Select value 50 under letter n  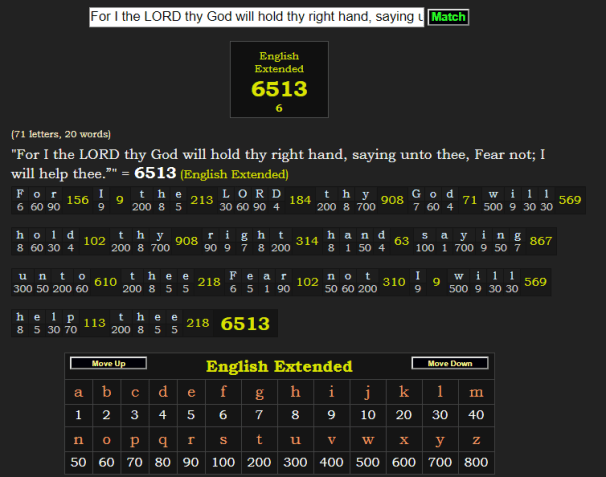[x=79, y=462]
